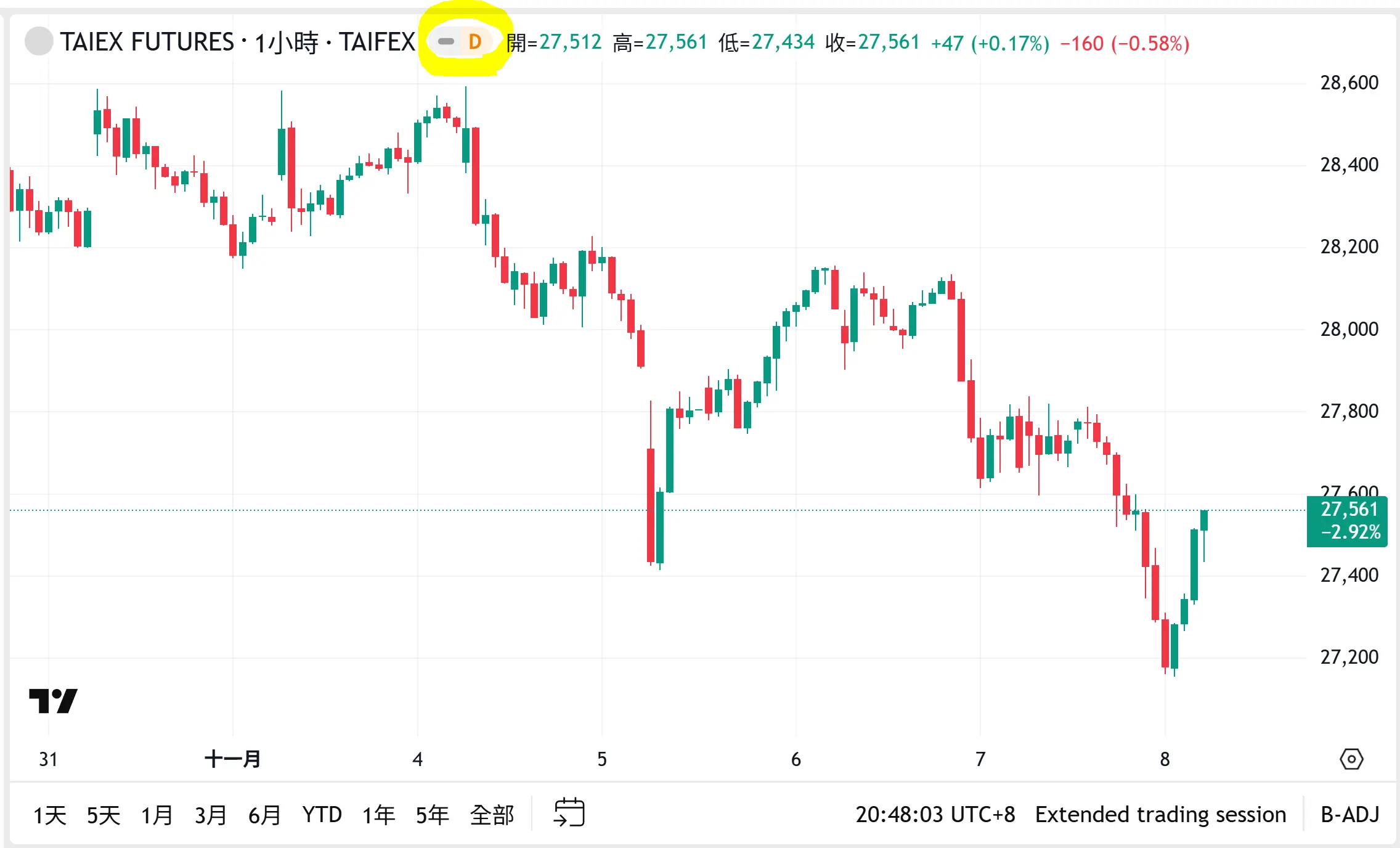Open the go-to-date calendar icon
This screenshot has height=848, width=1400.
coord(569,813)
